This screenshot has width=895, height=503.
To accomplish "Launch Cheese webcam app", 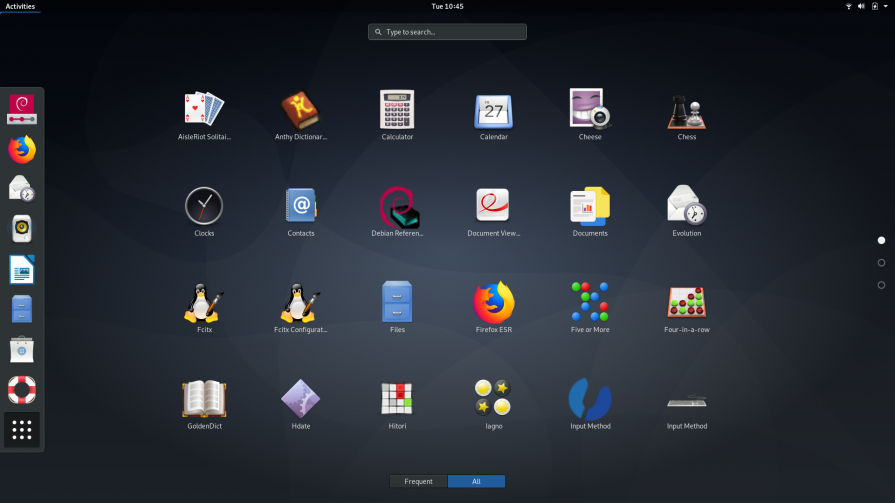I will (590, 114).
